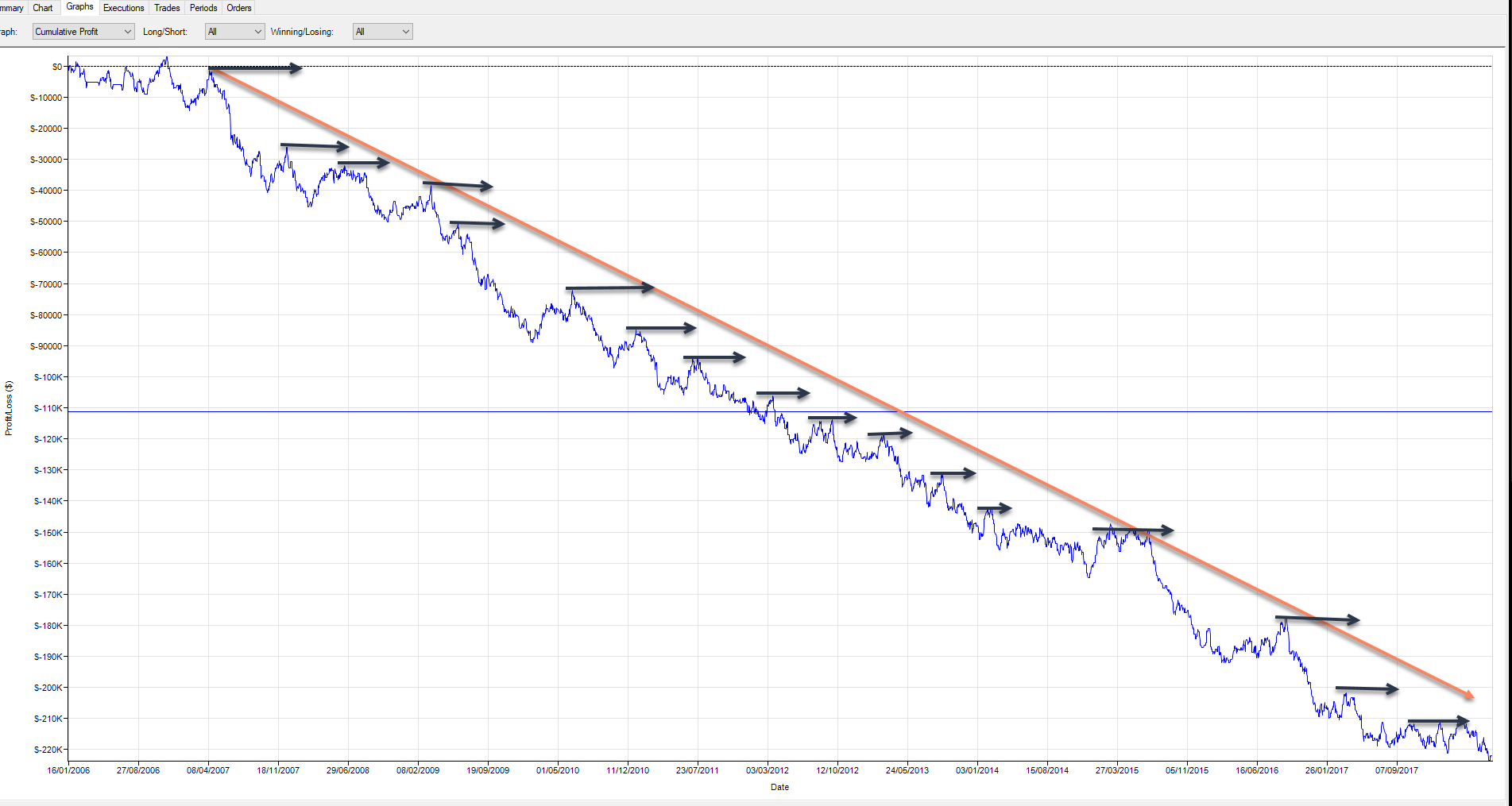Click the '$-30000' axis label
The width and height of the screenshot is (1512, 806).
tap(46, 160)
